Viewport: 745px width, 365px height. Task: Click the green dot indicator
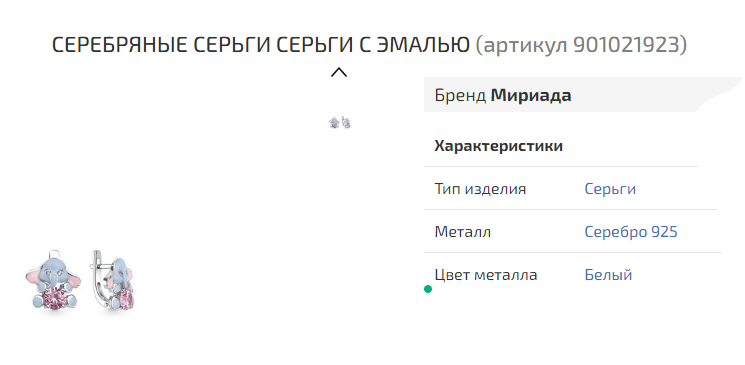428,289
